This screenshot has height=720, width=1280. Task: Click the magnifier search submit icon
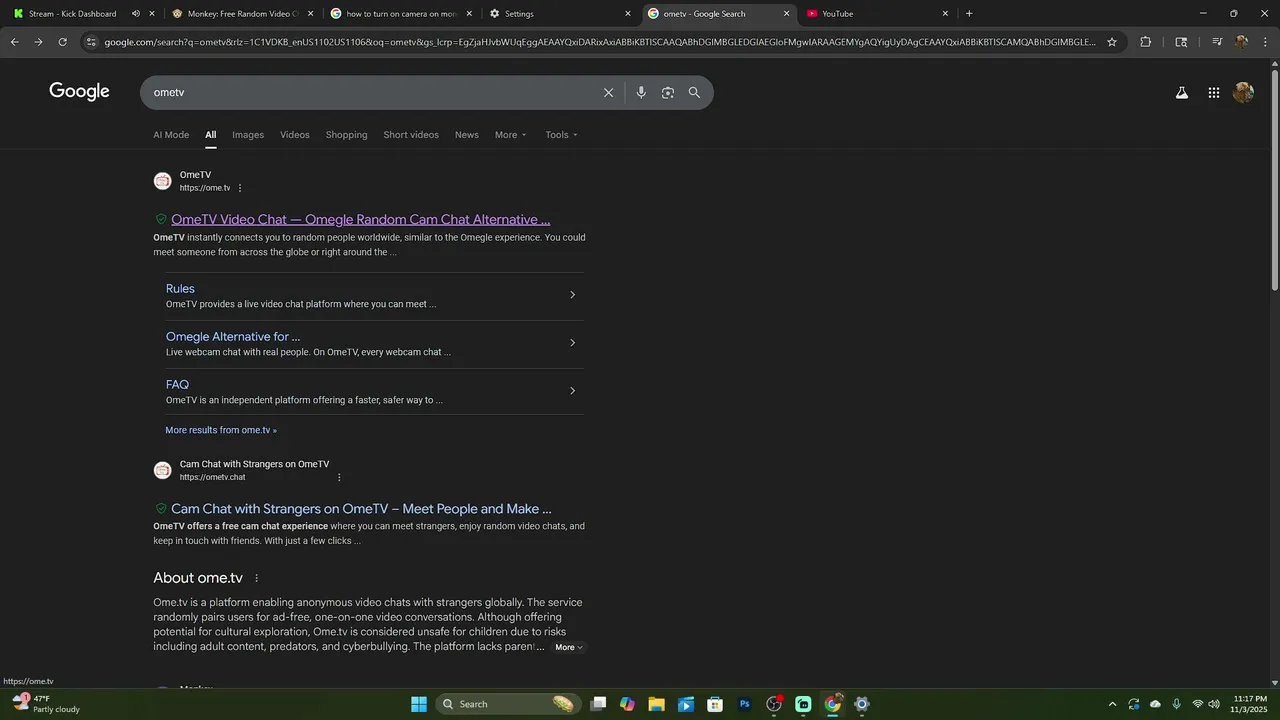(694, 92)
